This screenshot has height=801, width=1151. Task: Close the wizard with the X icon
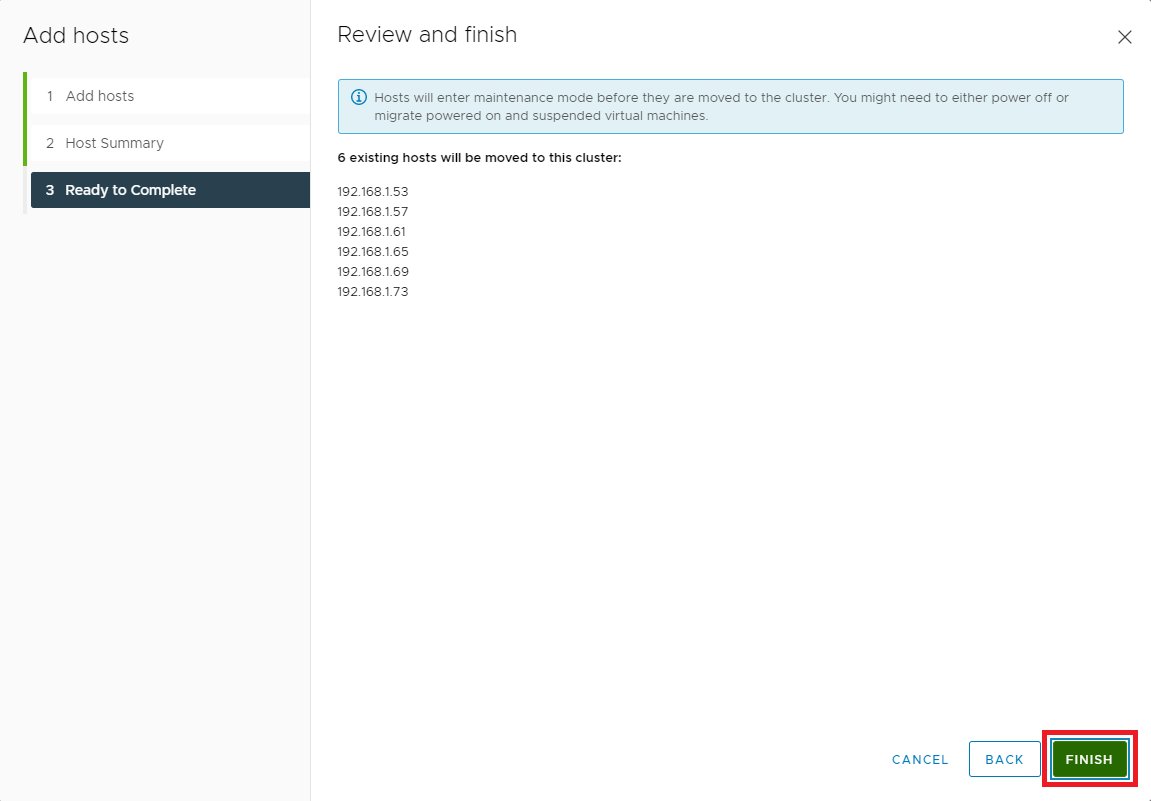[1124, 37]
